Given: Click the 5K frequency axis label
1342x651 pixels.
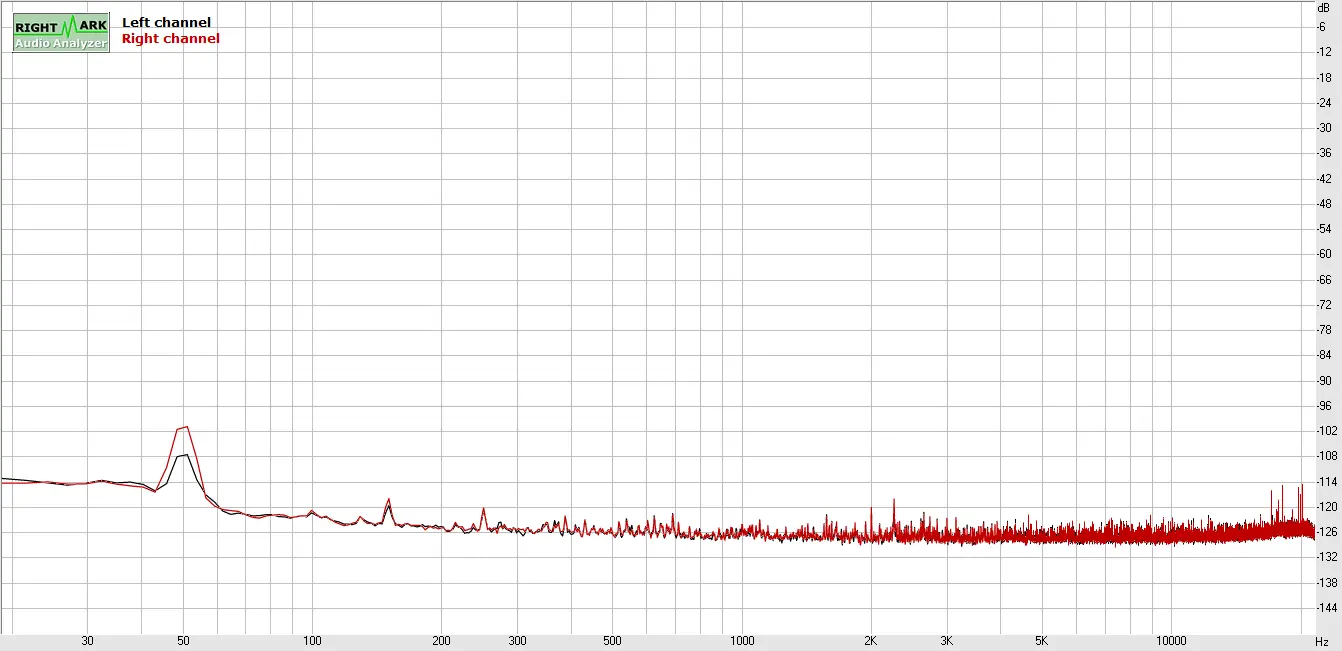Looking at the screenshot, I should pyautogui.click(x=1041, y=641).
